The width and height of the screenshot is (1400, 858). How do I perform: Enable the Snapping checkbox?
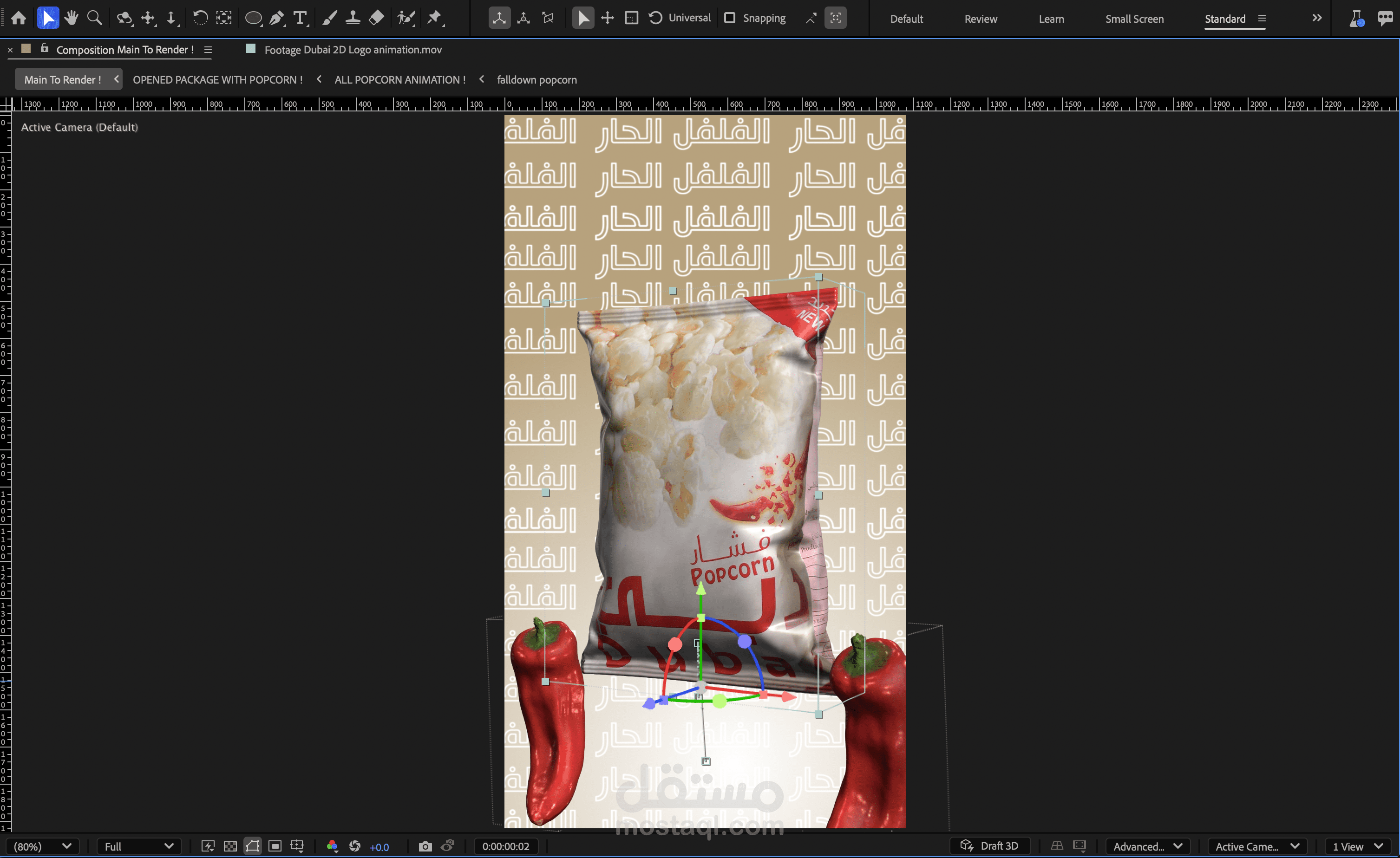pyautogui.click(x=730, y=18)
